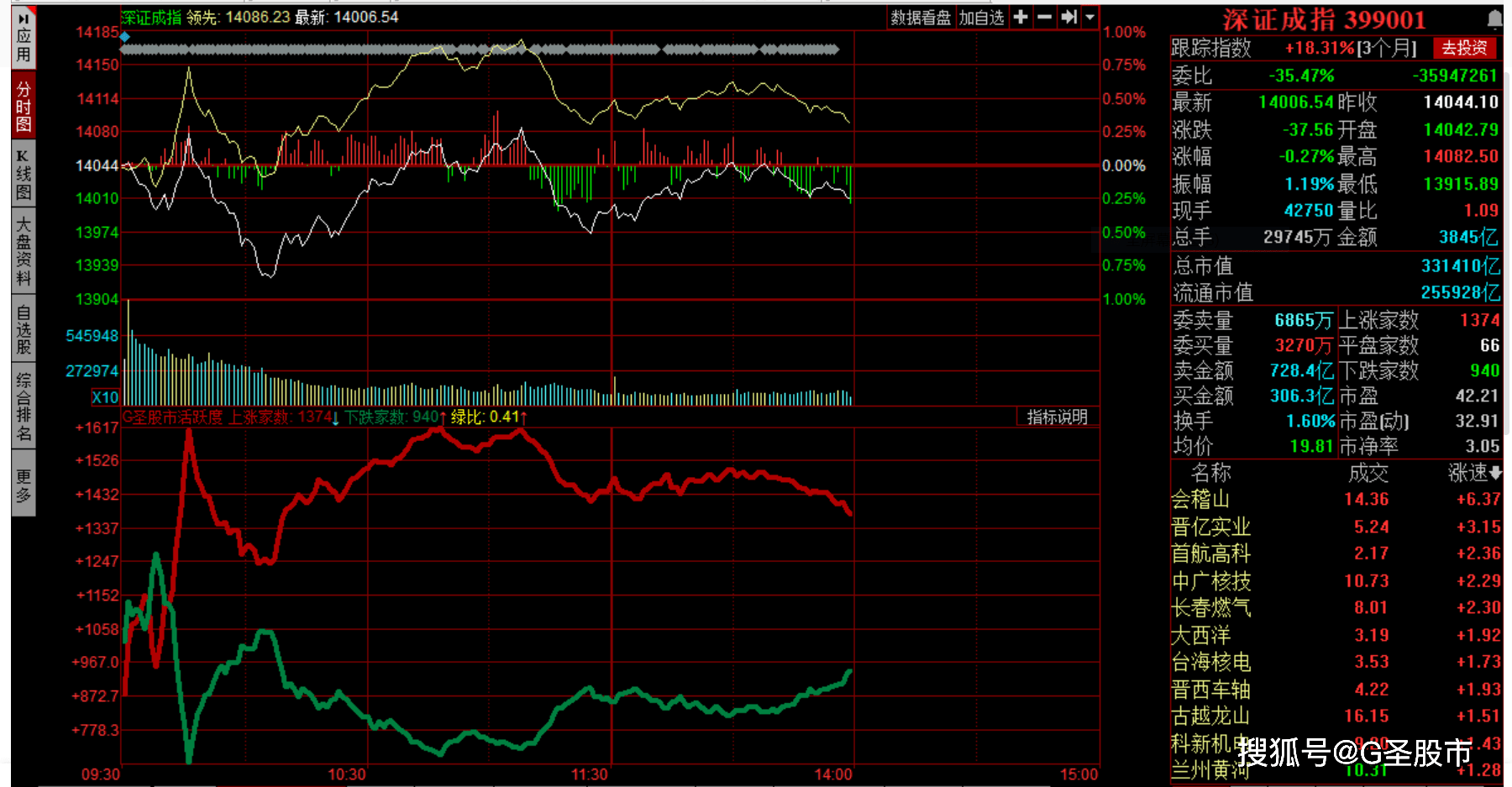Select stock row 晋亿实业
This screenshot has width=1512, height=787.
(x=1336, y=527)
